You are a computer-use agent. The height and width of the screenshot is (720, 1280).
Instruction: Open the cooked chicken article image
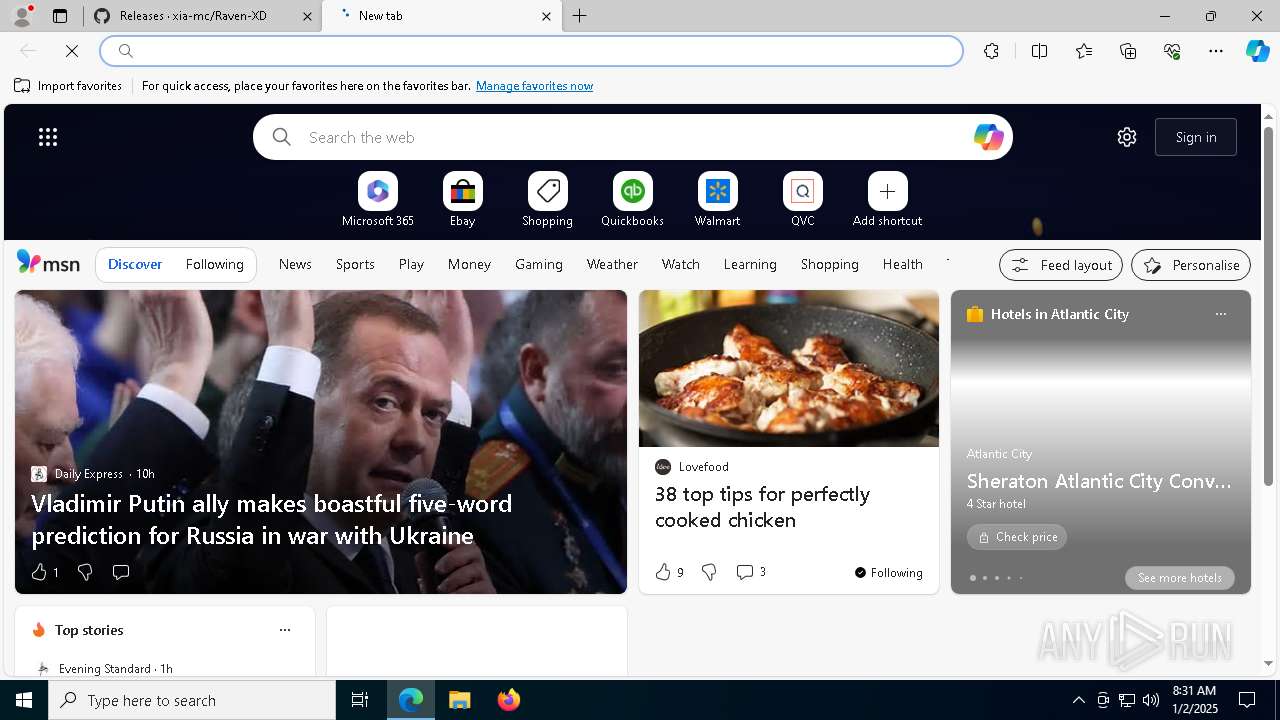[x=789, y=369]
